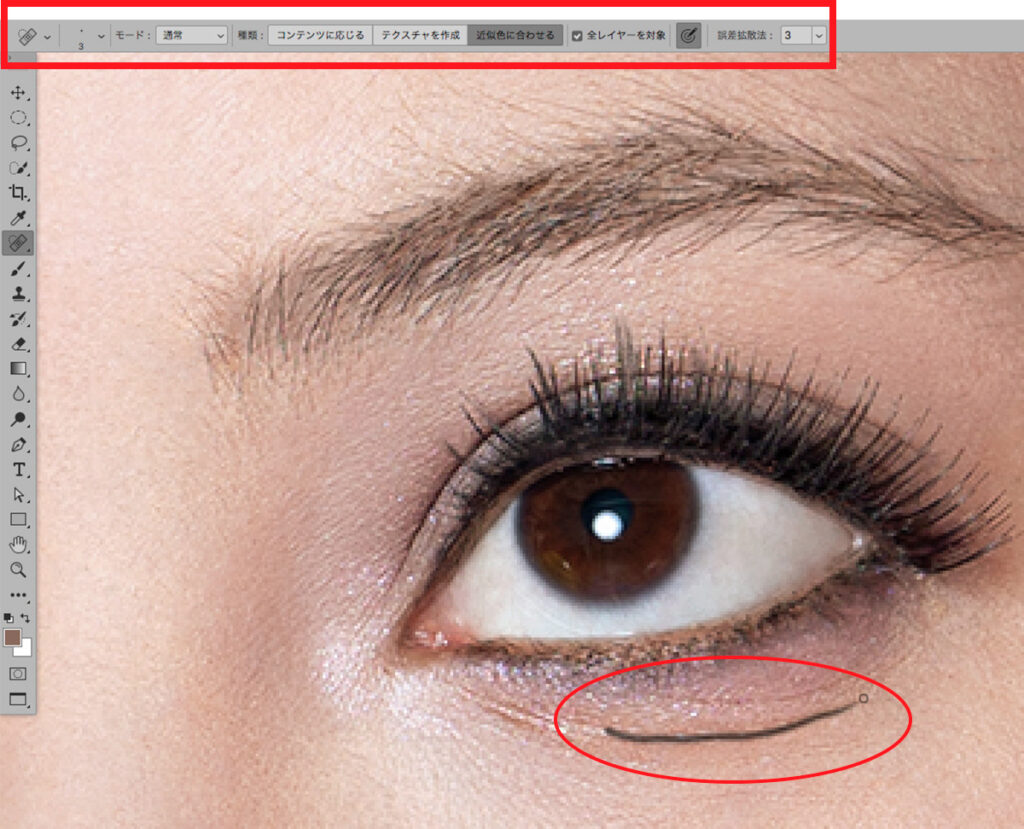The width and height of the screenshot is (1024, 829).
Task: Select the Lasso tool
Action: click(18, 143)
